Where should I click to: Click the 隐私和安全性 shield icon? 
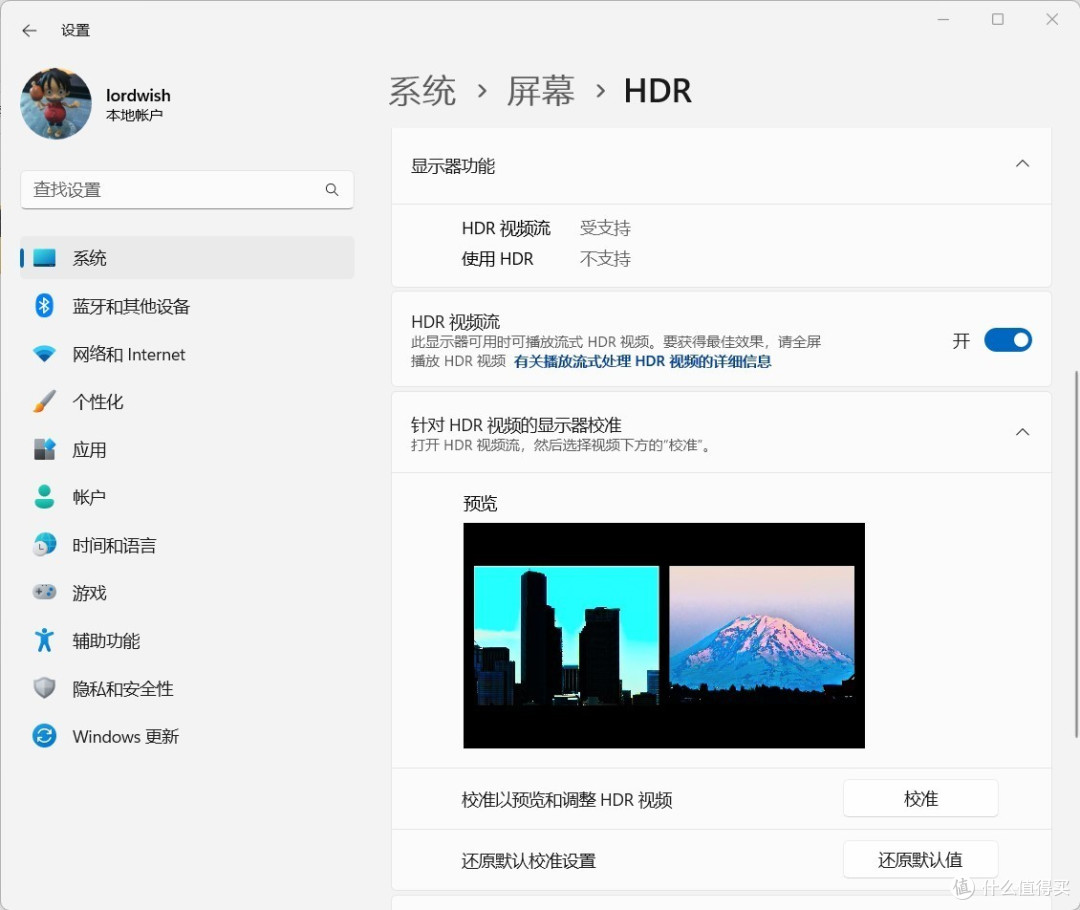click(44, 688)
